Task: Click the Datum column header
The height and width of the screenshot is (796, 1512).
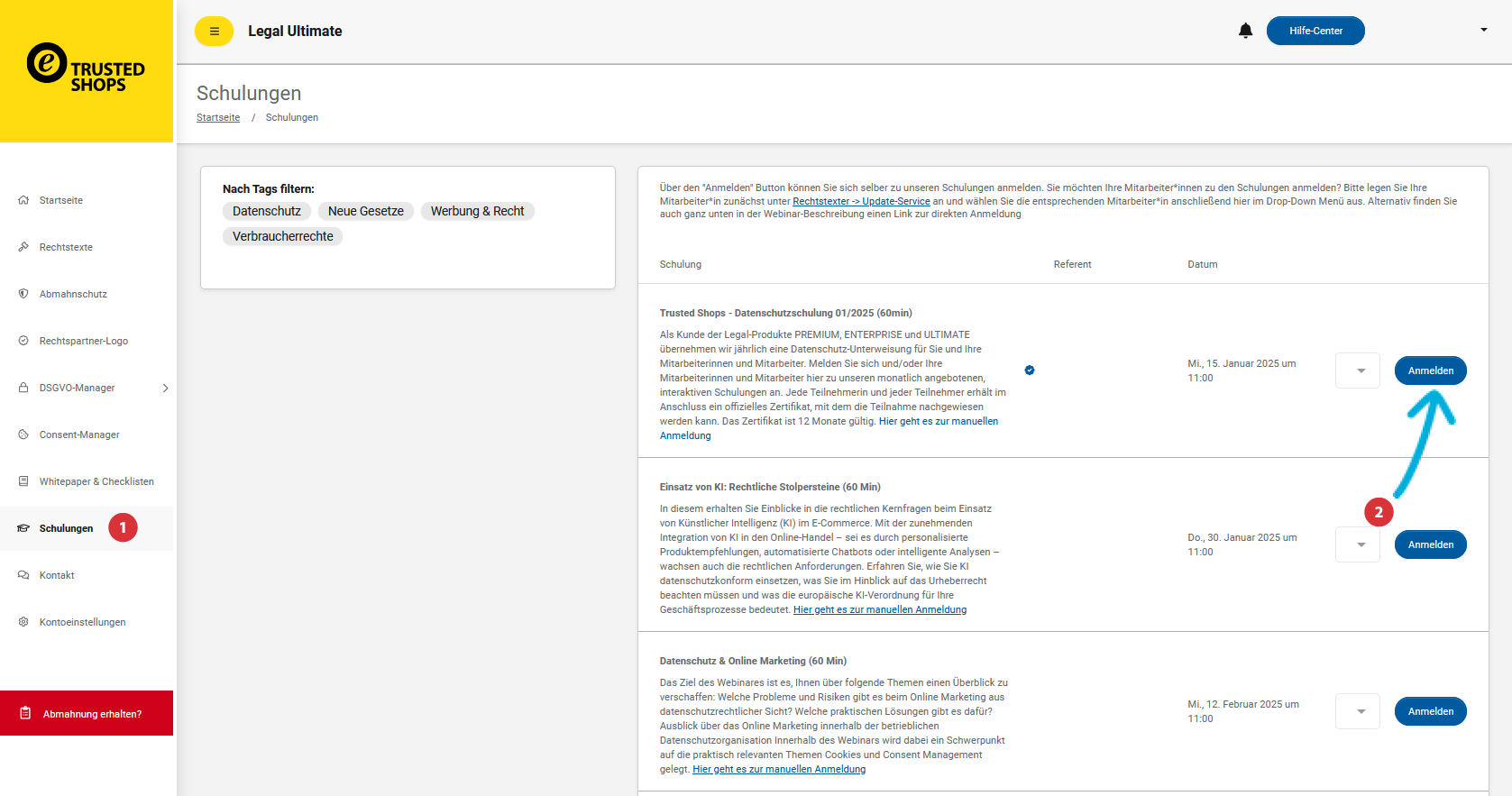Action: tap(1203, 264)
